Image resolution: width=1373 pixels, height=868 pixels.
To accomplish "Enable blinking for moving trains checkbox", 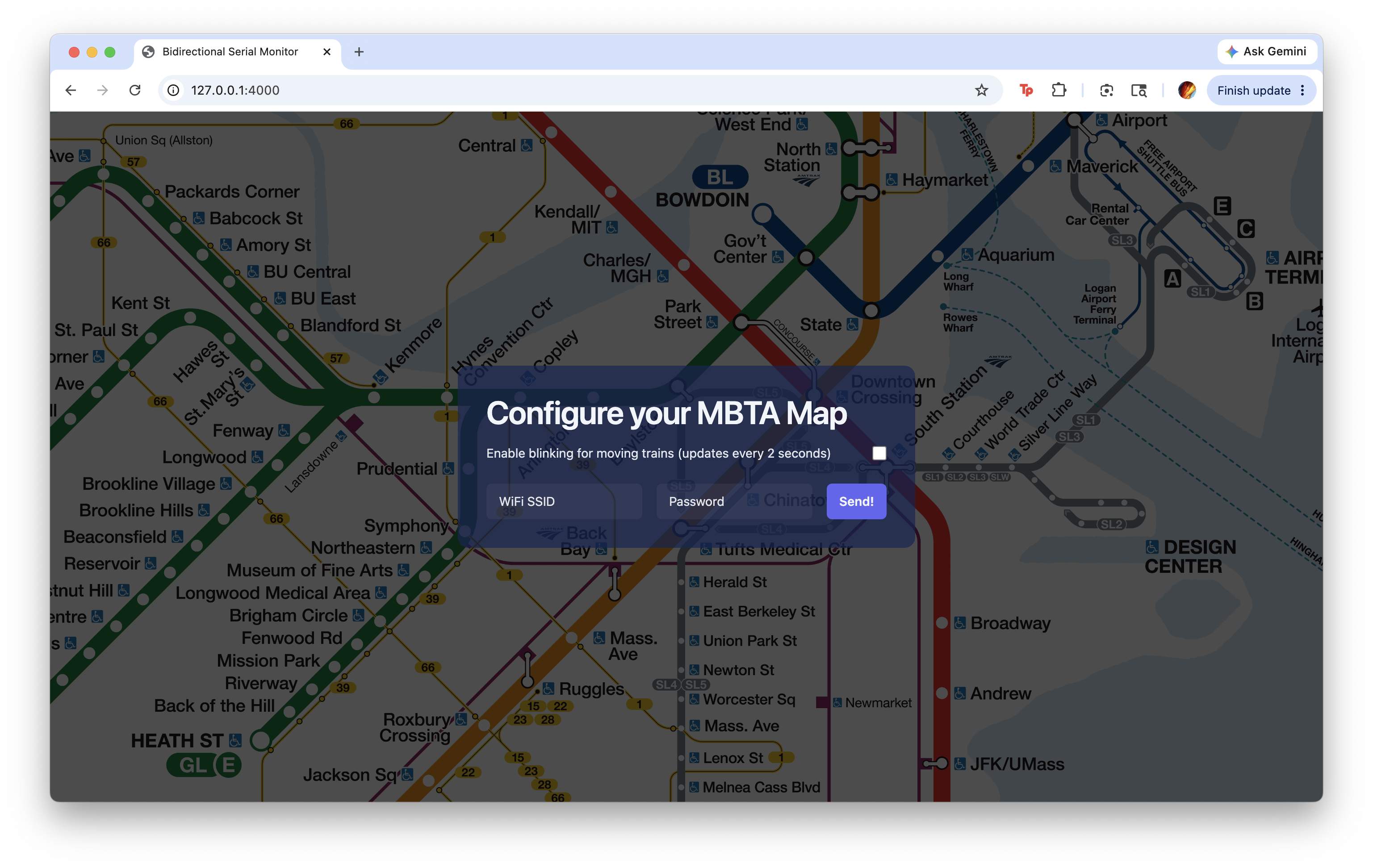I will (x=879, y=453).
